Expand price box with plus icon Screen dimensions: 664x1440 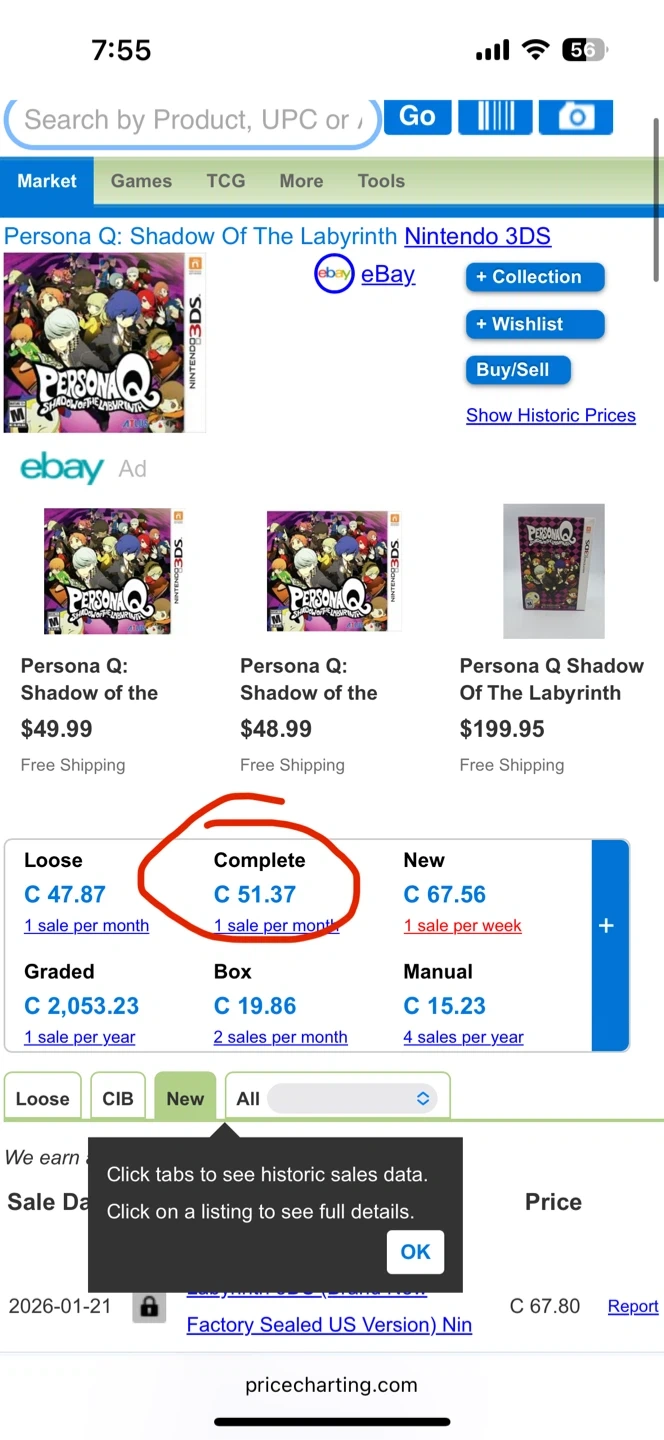click(606, 926)
